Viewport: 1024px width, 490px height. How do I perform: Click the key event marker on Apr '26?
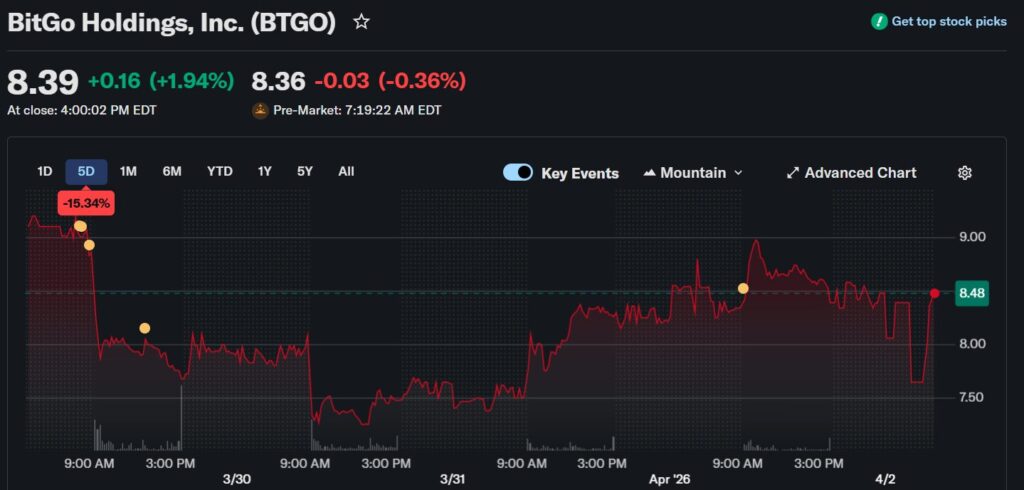(743, 288)
